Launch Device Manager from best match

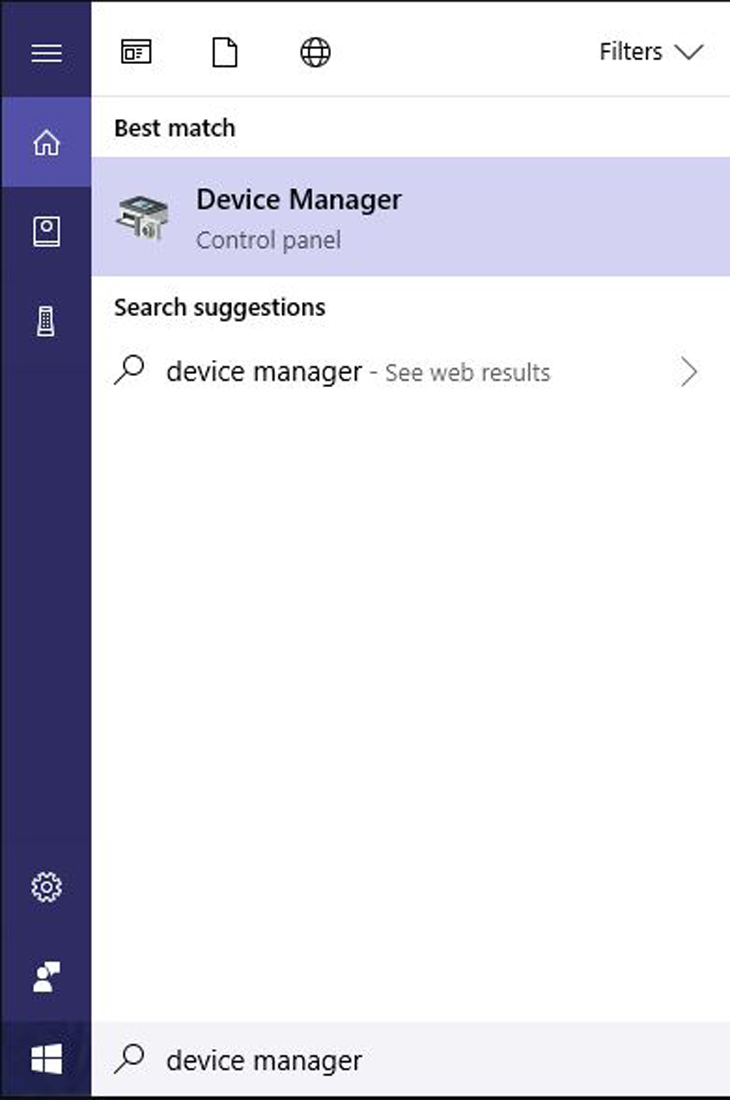point(298,200)
